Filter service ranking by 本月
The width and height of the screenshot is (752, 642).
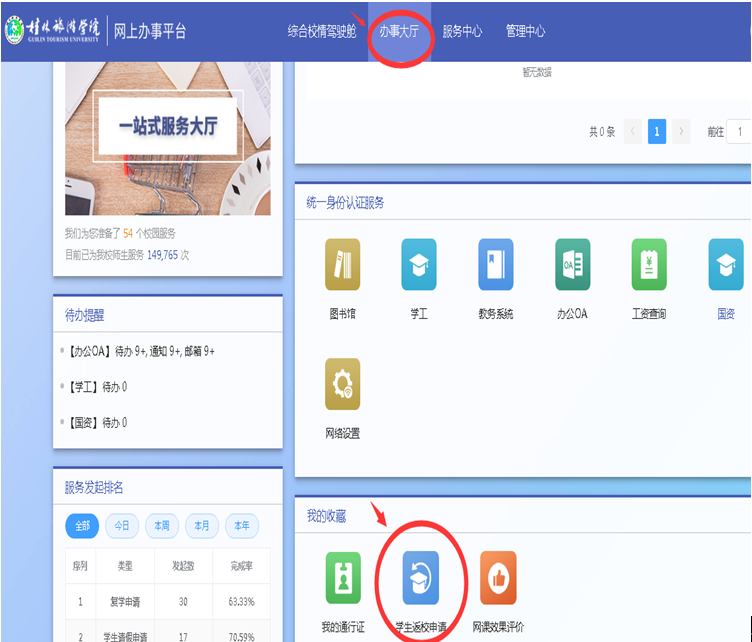coord(201,526)
